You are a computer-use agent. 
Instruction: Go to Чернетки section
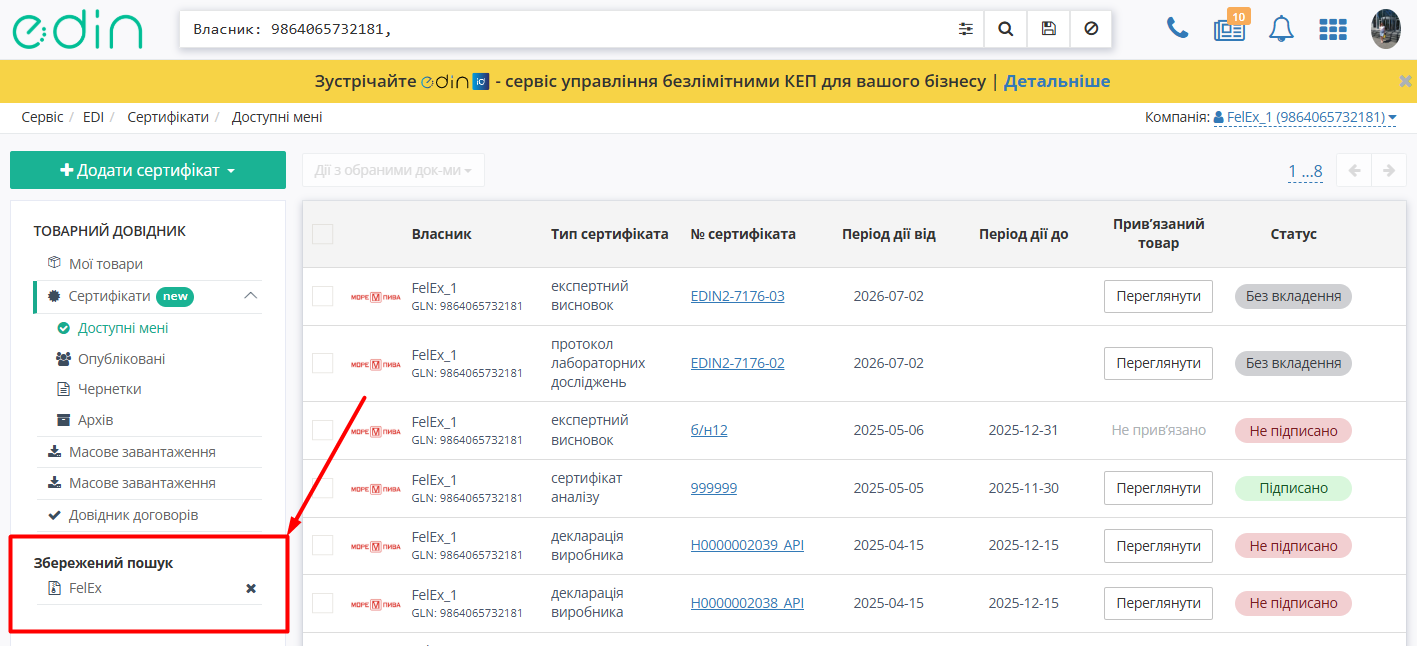coord(109,389)
